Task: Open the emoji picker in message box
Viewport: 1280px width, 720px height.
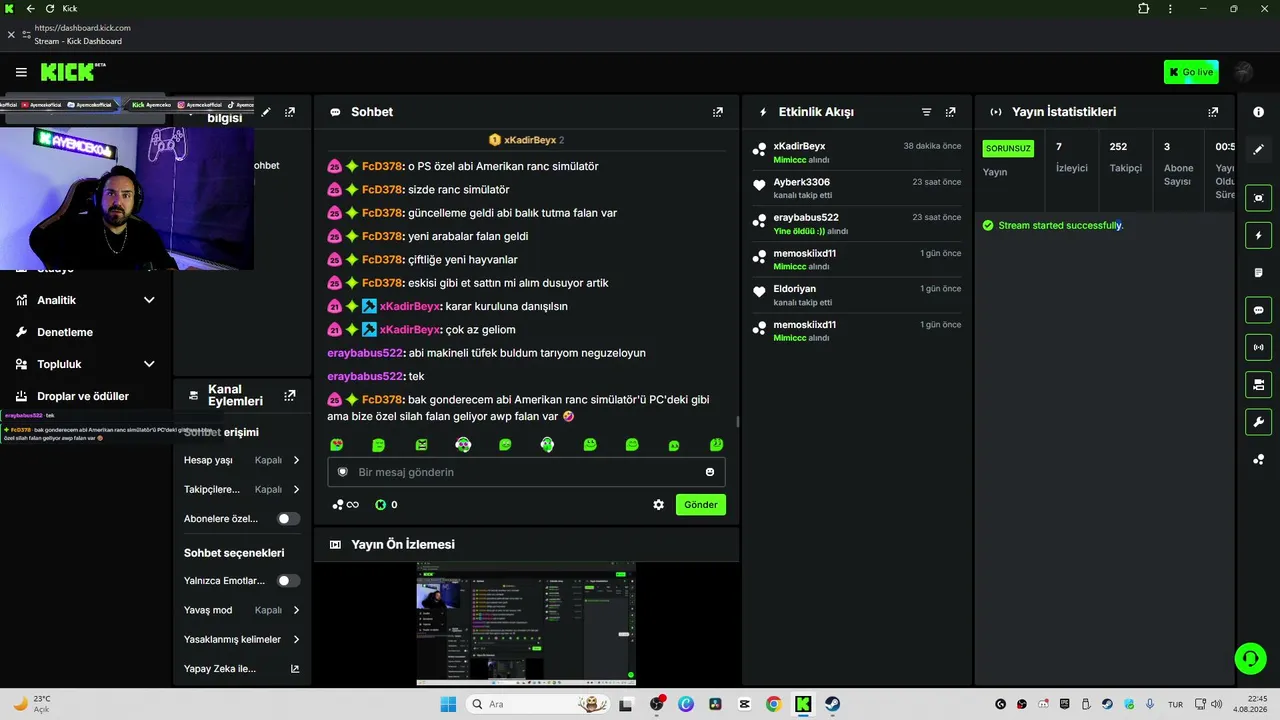Action: tap(710, 472)
